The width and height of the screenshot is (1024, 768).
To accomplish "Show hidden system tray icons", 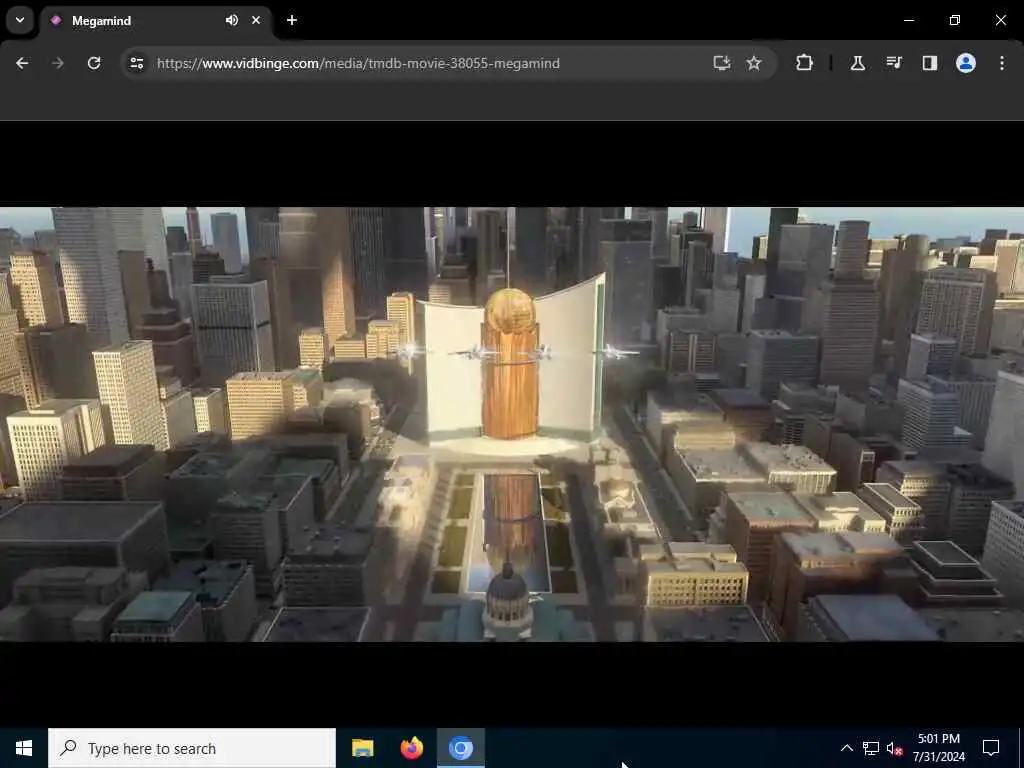I will (x=846, y=748).
